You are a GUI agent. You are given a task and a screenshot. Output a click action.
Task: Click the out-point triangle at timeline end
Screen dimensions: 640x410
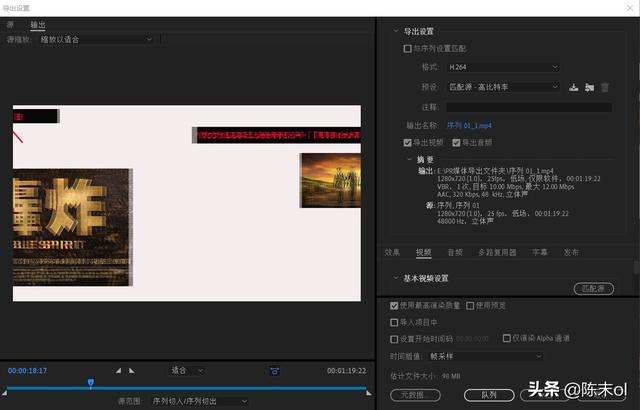369,393
